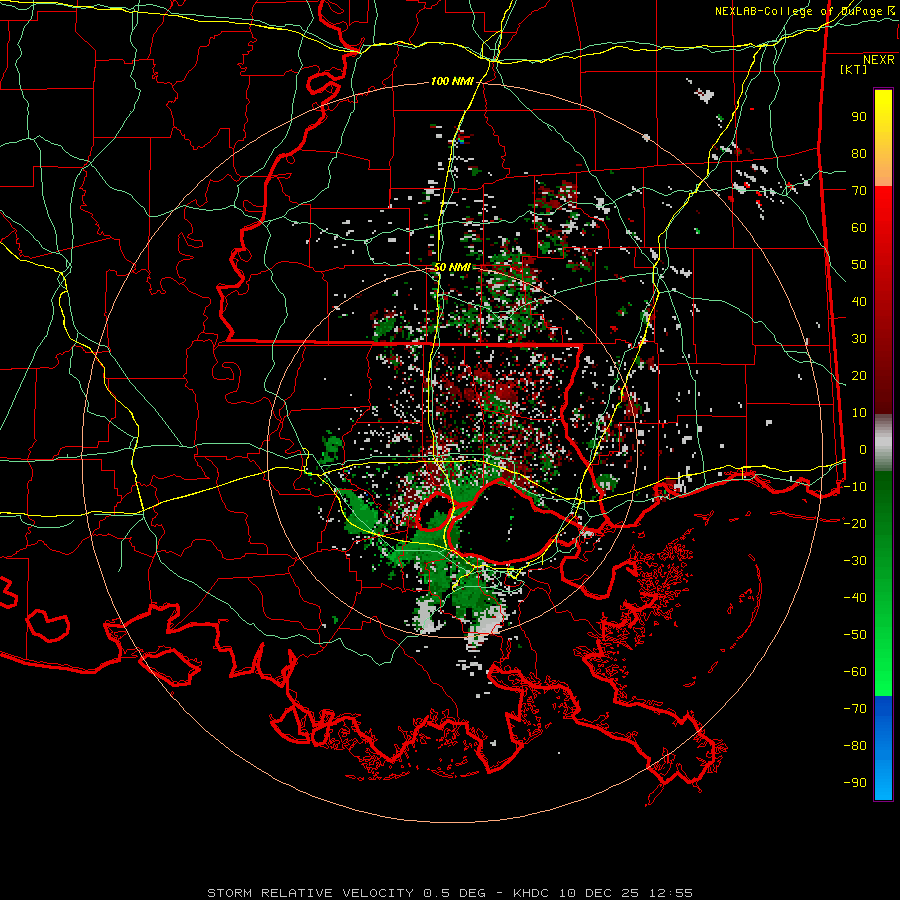Click the -60 knot scale label
900x900 pixels.
click(855, 672)
